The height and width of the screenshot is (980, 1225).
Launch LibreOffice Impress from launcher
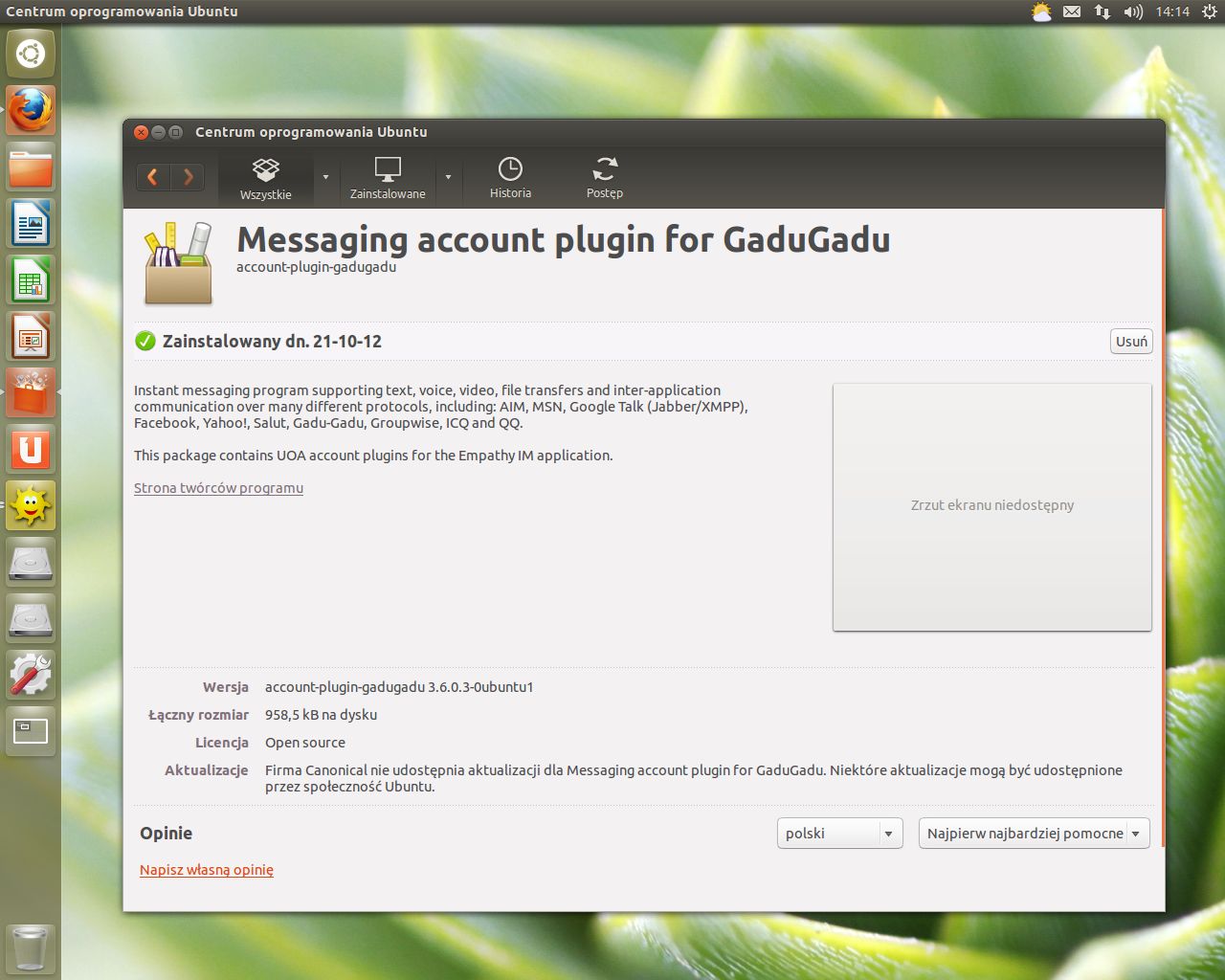(31, 337)
